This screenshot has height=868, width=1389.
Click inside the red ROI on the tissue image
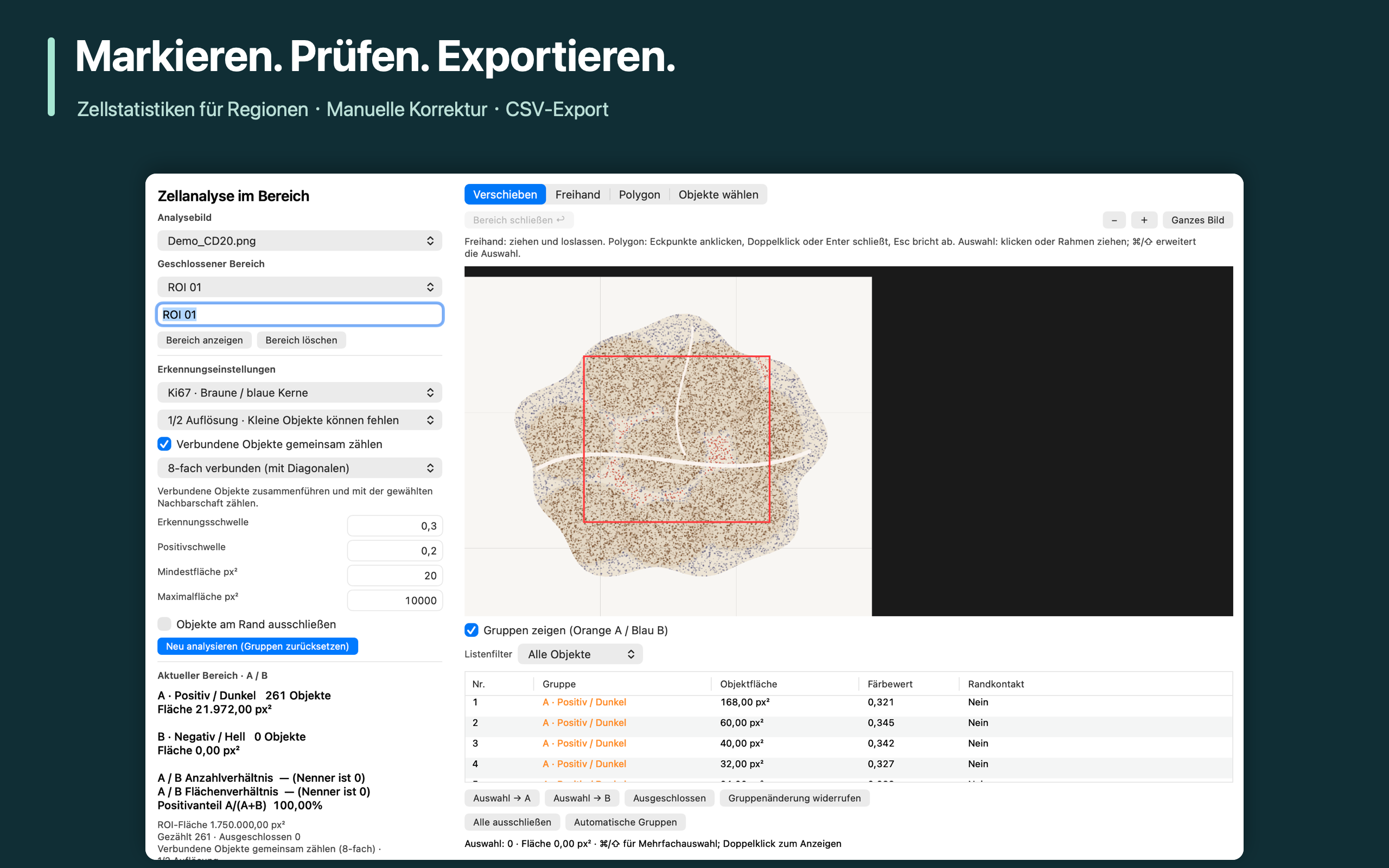click(677, 439)
